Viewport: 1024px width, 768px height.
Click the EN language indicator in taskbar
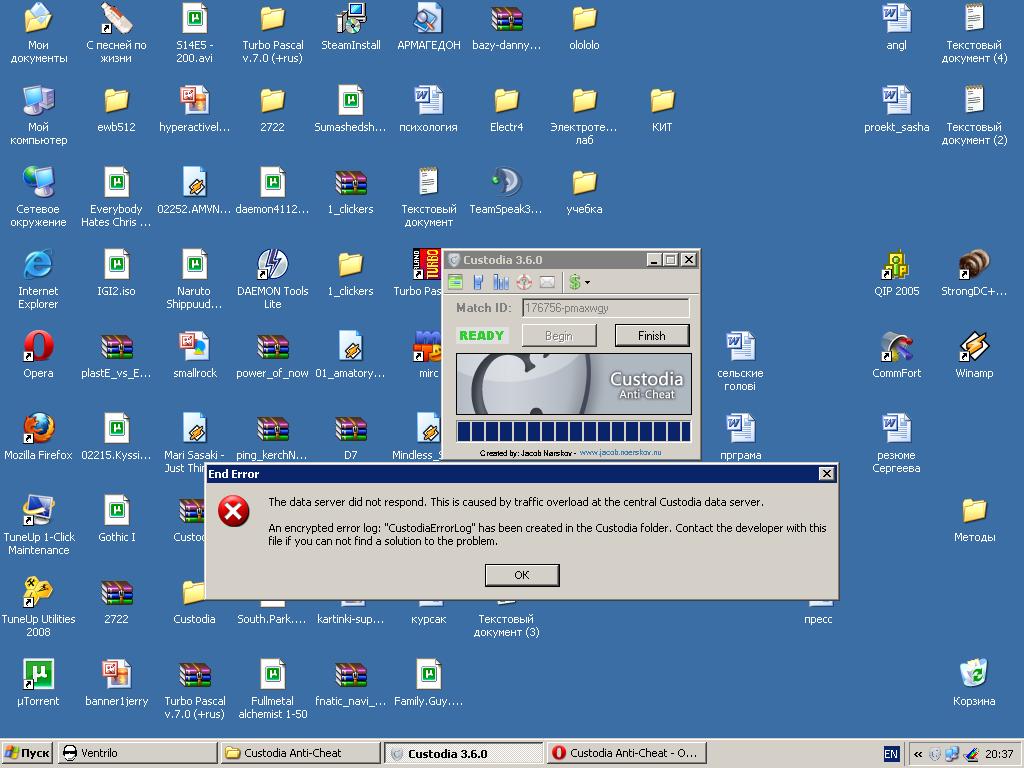(891, 754)
